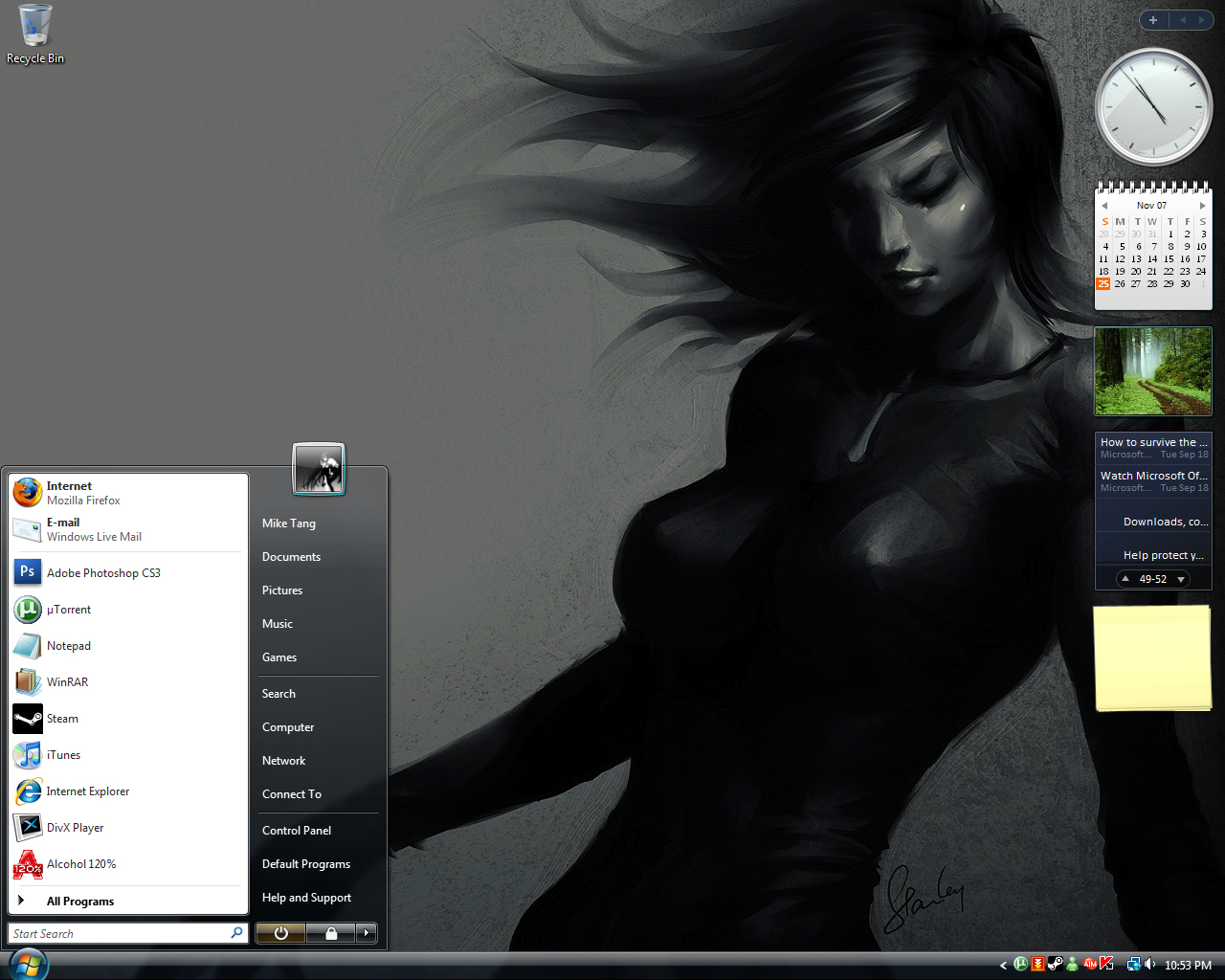
Task: Start µTorrent from the Start menu
Action: (x=128, y=610)
